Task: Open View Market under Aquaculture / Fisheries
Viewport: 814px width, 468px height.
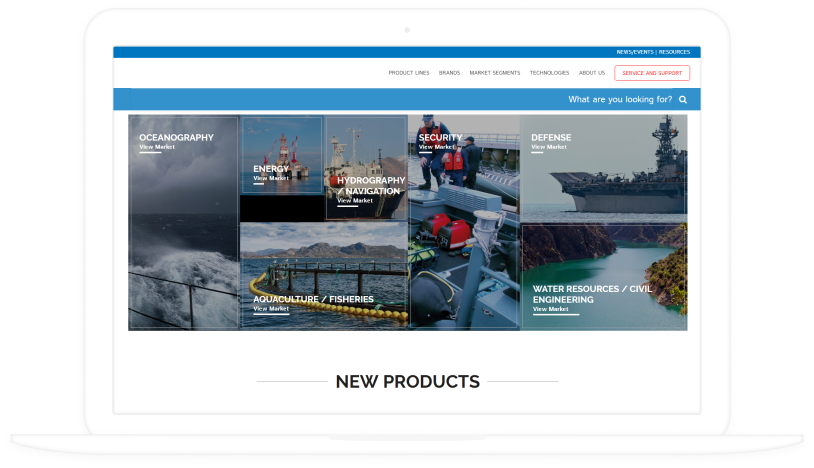Action: (x=271, y=308)
